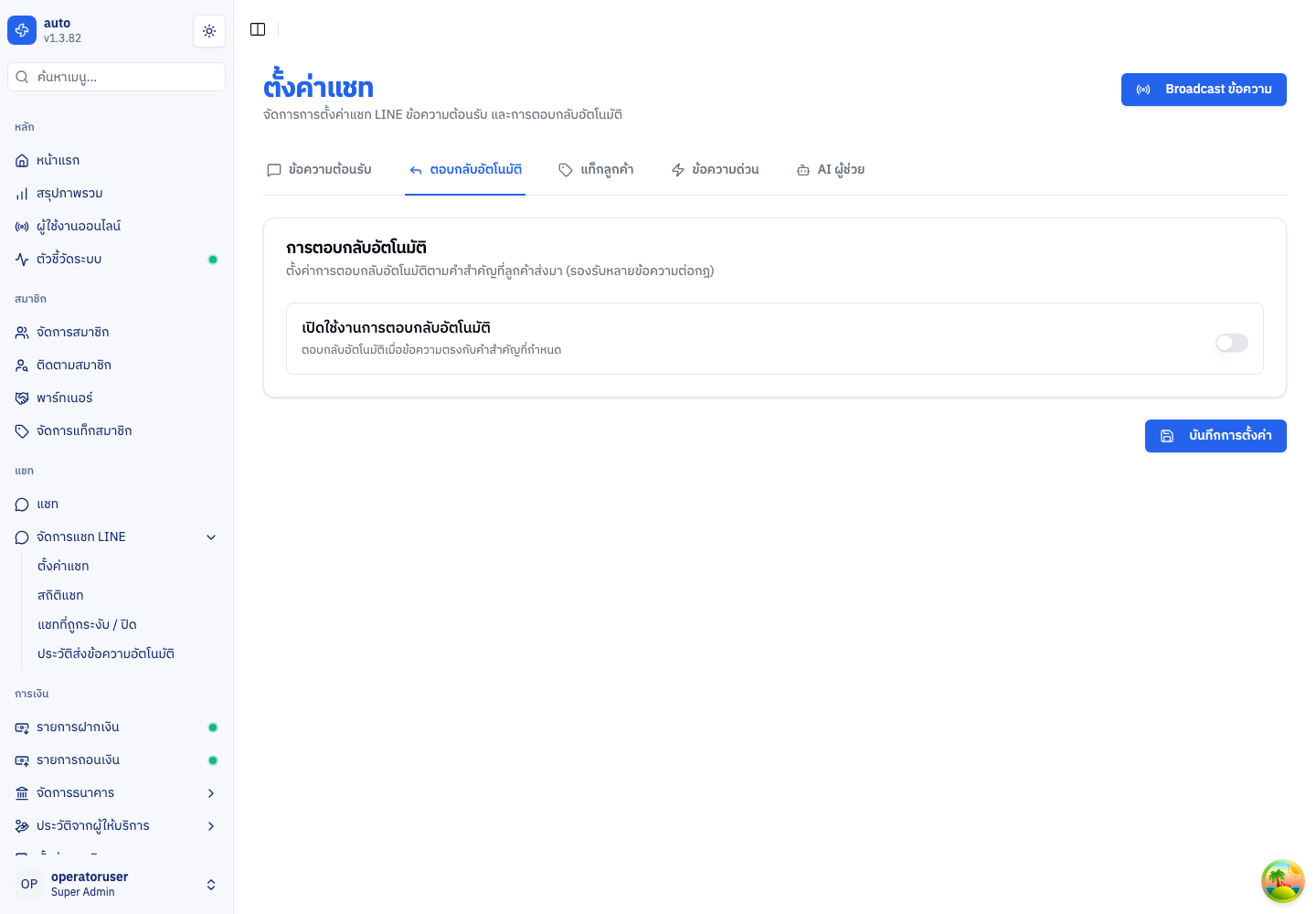The height and width of the screenshot is (914, 1316).
Task: Open the floating beach island widget
Action: click(1283, 881)
